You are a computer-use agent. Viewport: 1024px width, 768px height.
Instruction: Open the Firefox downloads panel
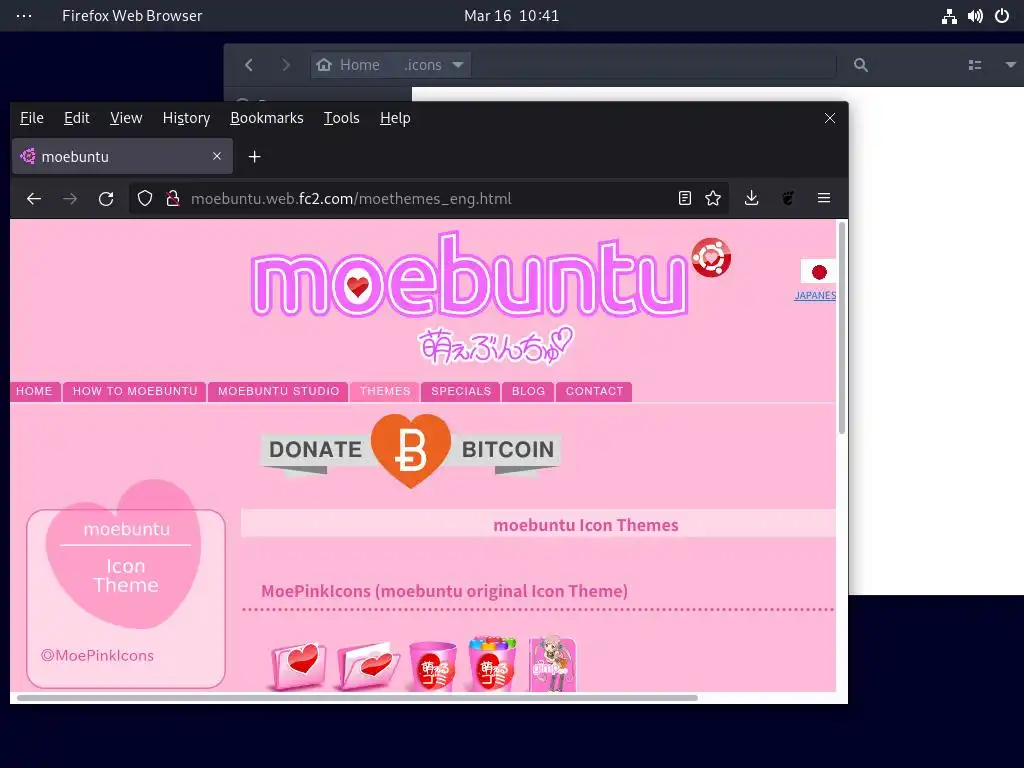tap(752, 198)
